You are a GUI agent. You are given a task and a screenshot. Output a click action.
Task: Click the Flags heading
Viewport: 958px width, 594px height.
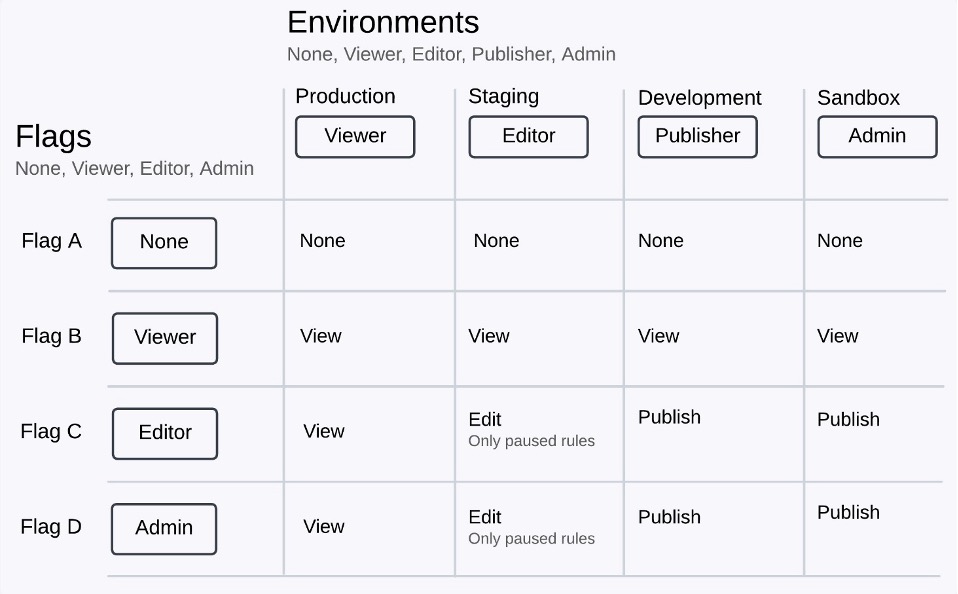coord(53,137)
